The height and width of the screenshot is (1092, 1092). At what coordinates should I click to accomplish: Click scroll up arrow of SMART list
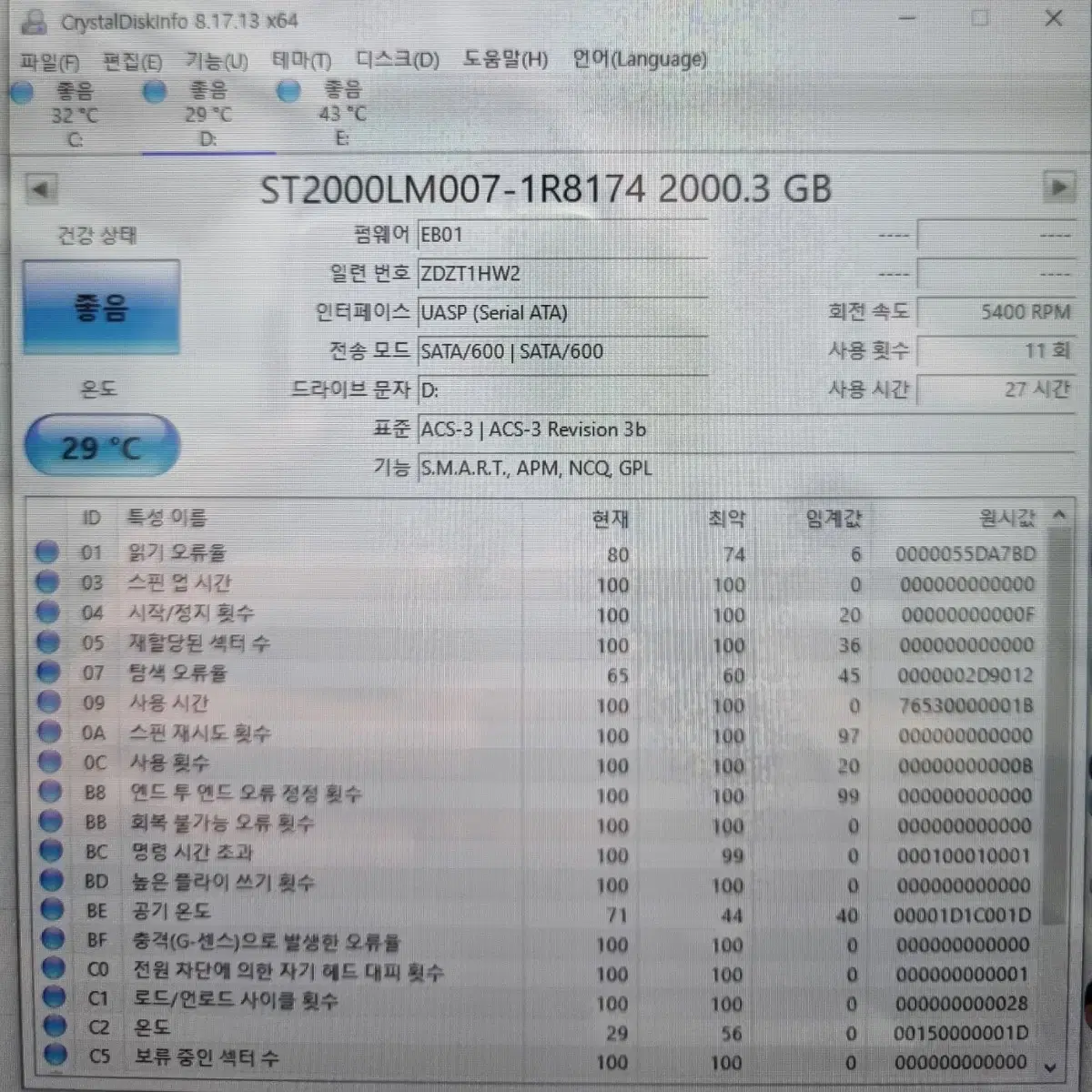(1059, 516)
